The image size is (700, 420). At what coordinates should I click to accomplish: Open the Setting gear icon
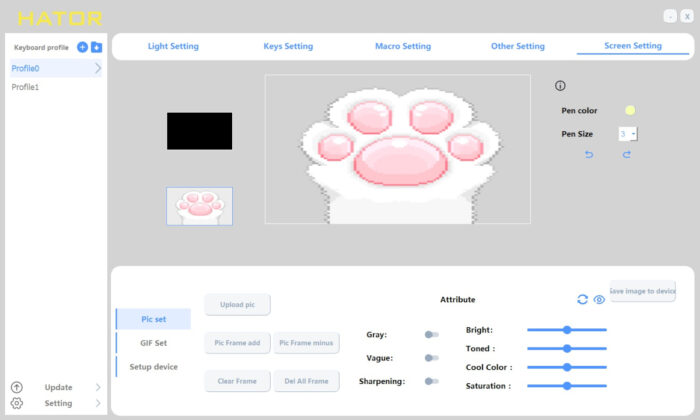click(x=17, y=403)
